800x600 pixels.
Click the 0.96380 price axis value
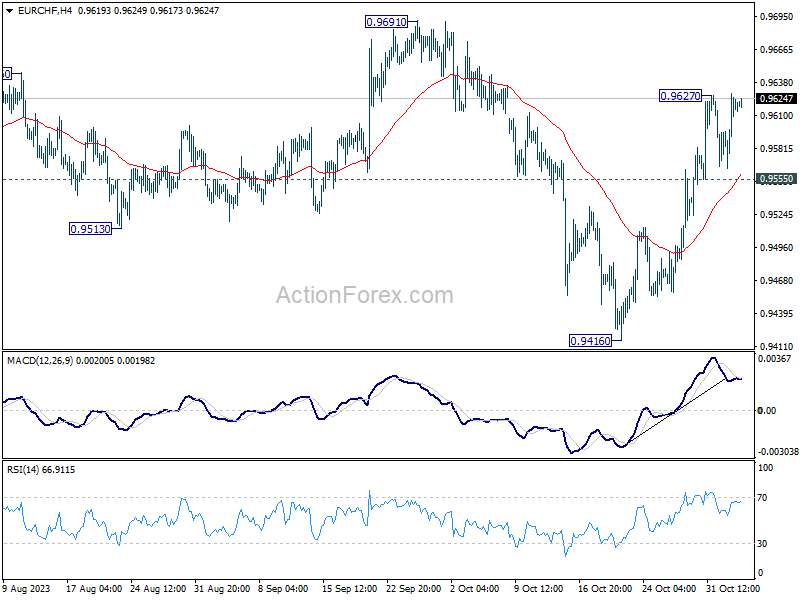pyautogui.click(x=777, y=83)
